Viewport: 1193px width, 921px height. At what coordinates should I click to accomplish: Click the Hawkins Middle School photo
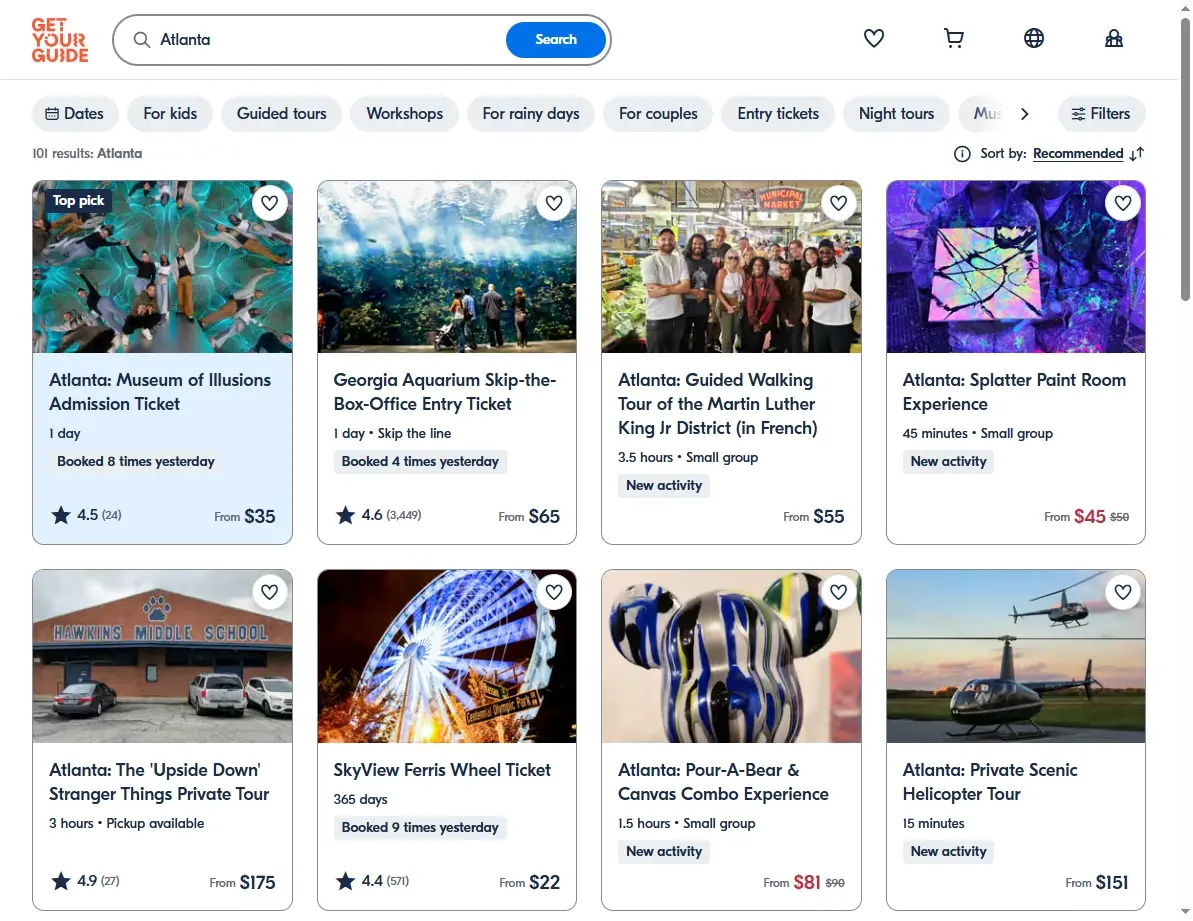coord(162,656)
